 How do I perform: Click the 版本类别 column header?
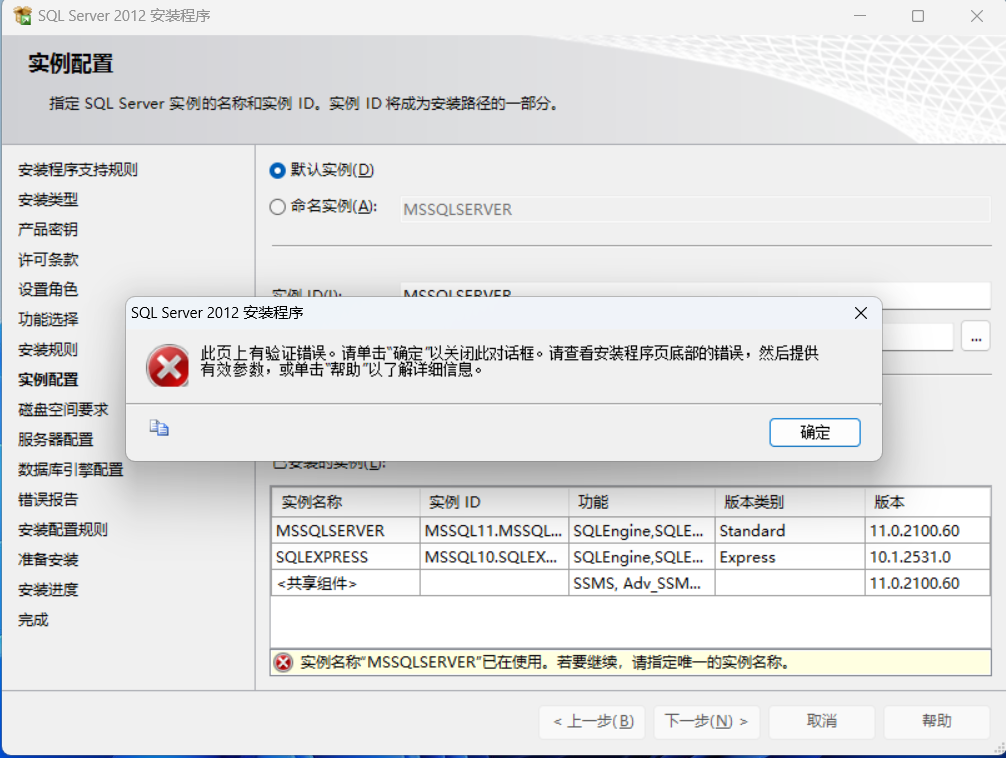790,502
